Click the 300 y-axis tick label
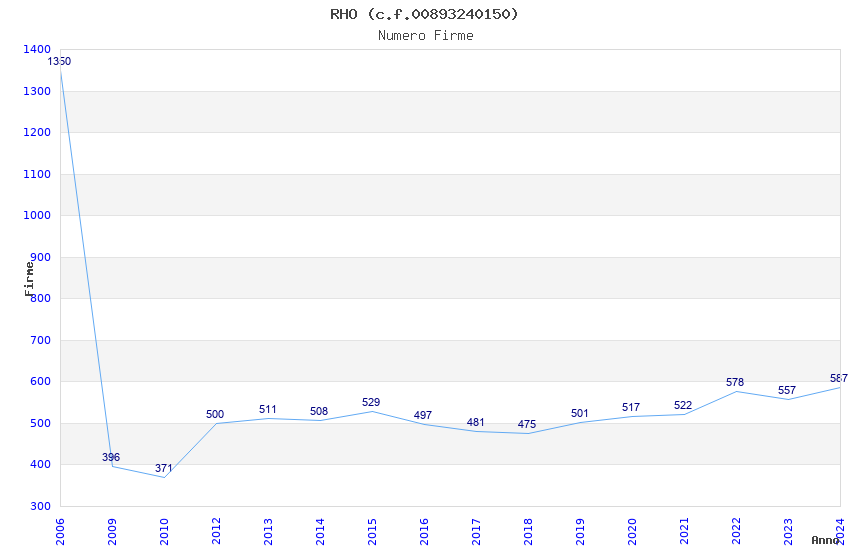The width and height of the screenshot is (850, 550). coord(40,506)
